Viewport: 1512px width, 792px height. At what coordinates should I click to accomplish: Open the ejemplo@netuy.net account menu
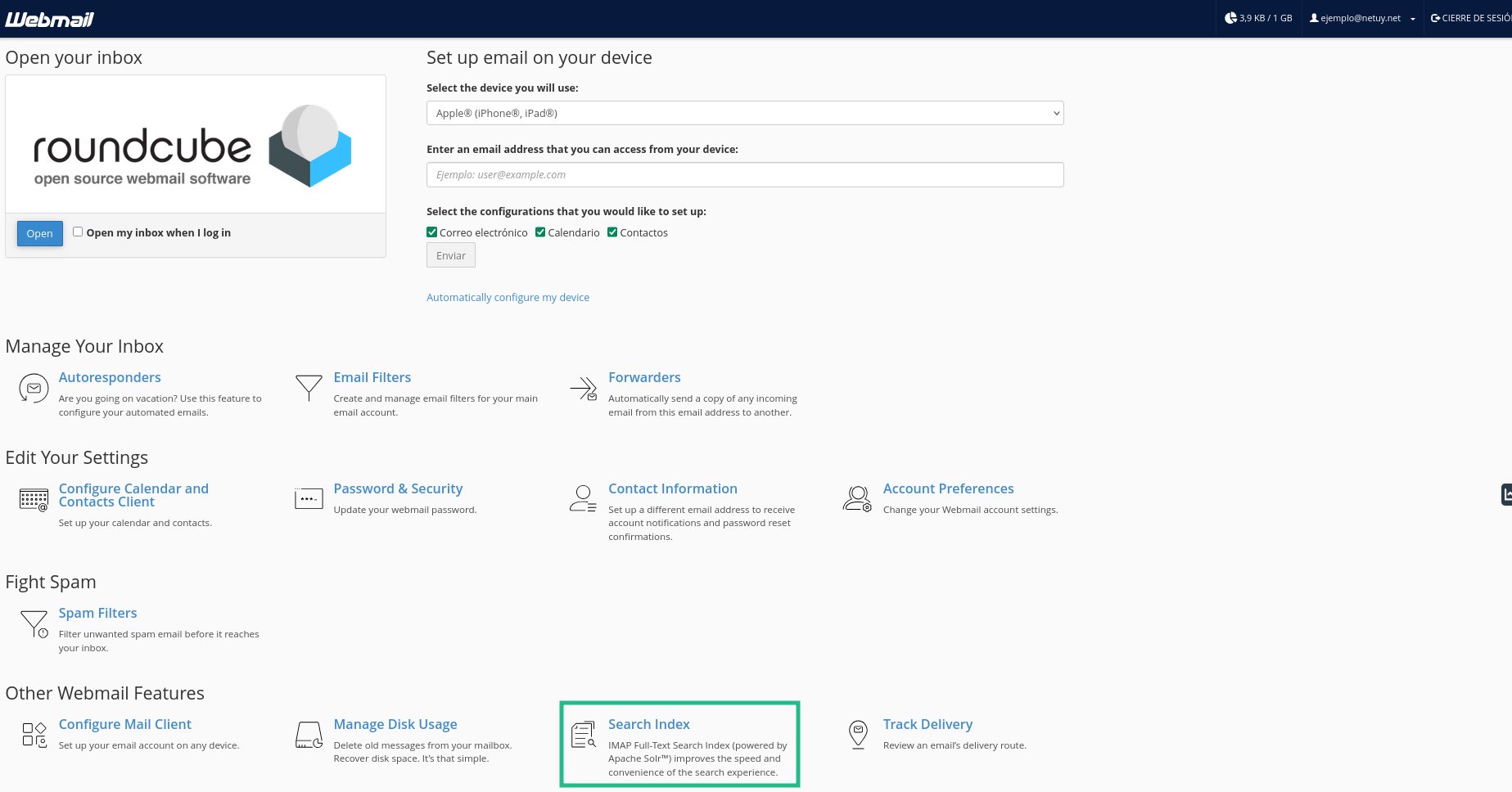pyautogui.click(x=1362, y=18)
